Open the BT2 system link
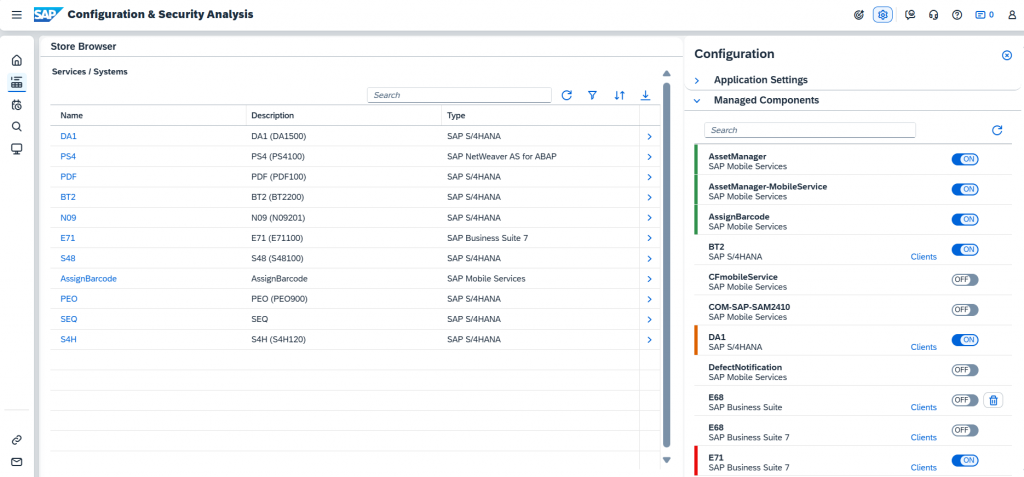 click(69, 197)
